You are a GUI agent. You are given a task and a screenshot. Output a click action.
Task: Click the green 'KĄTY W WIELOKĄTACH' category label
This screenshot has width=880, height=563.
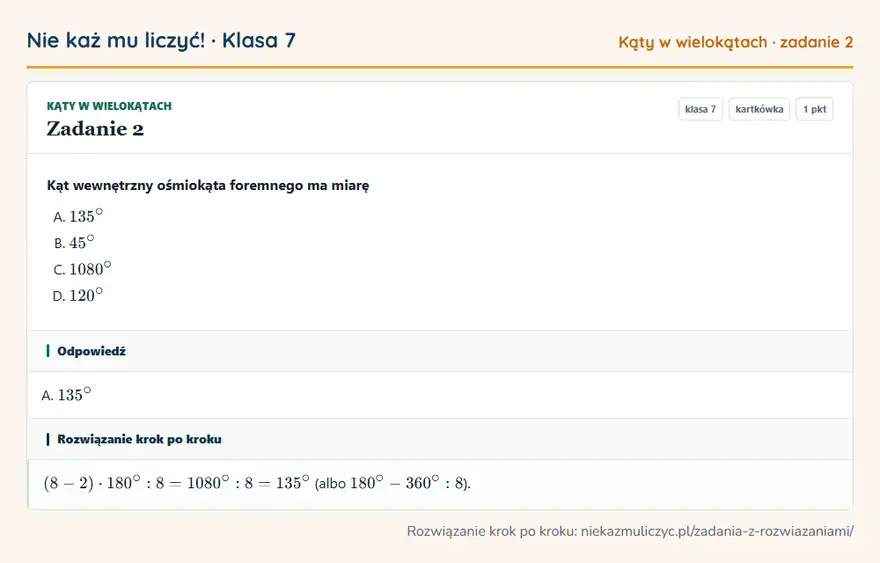pos(109,106)
